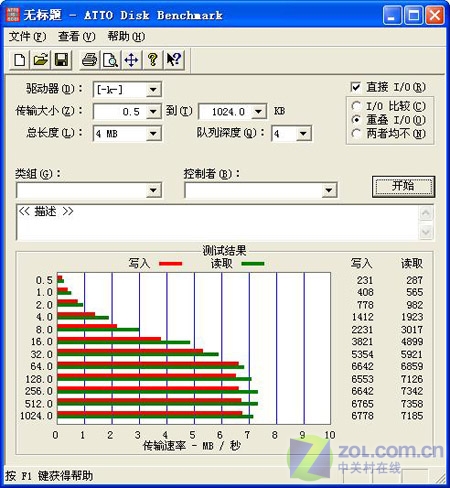Click the 测试结果 group title
Screen dimensions: 450x488
pos(224,250)
